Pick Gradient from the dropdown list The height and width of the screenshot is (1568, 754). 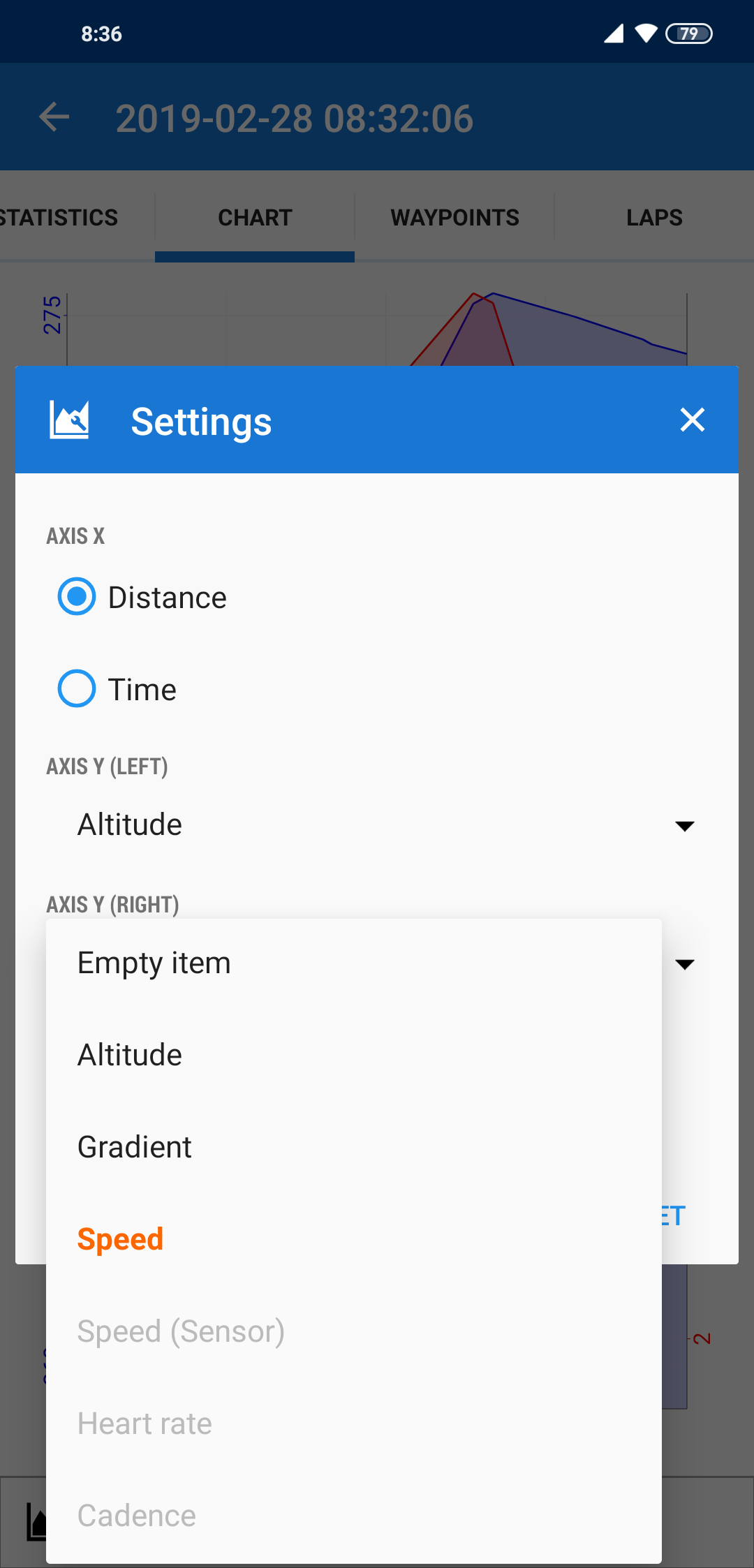tap(135, 1147)
